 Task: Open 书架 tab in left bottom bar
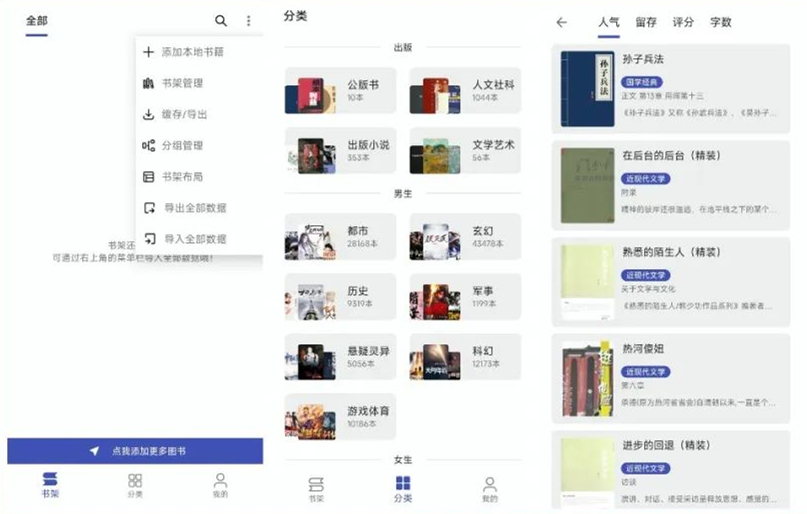50,485
